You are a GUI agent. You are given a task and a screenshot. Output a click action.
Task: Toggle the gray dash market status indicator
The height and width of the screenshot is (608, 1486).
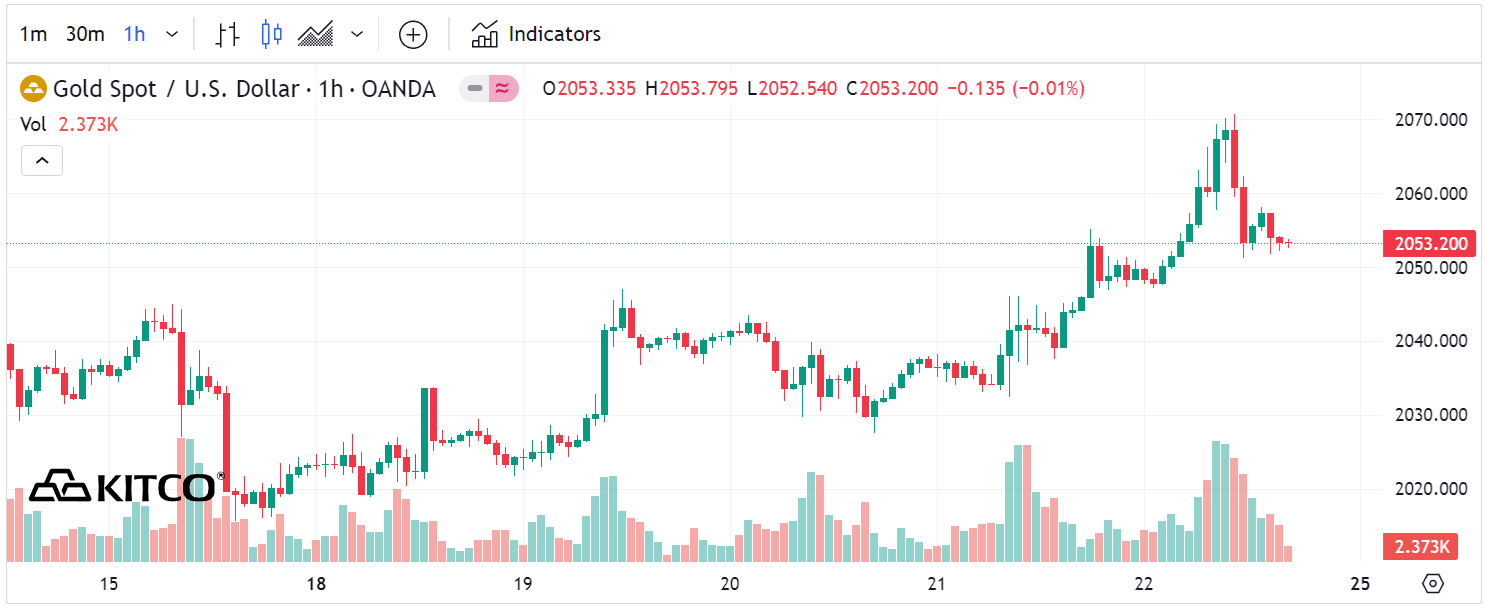coord(475,89)
